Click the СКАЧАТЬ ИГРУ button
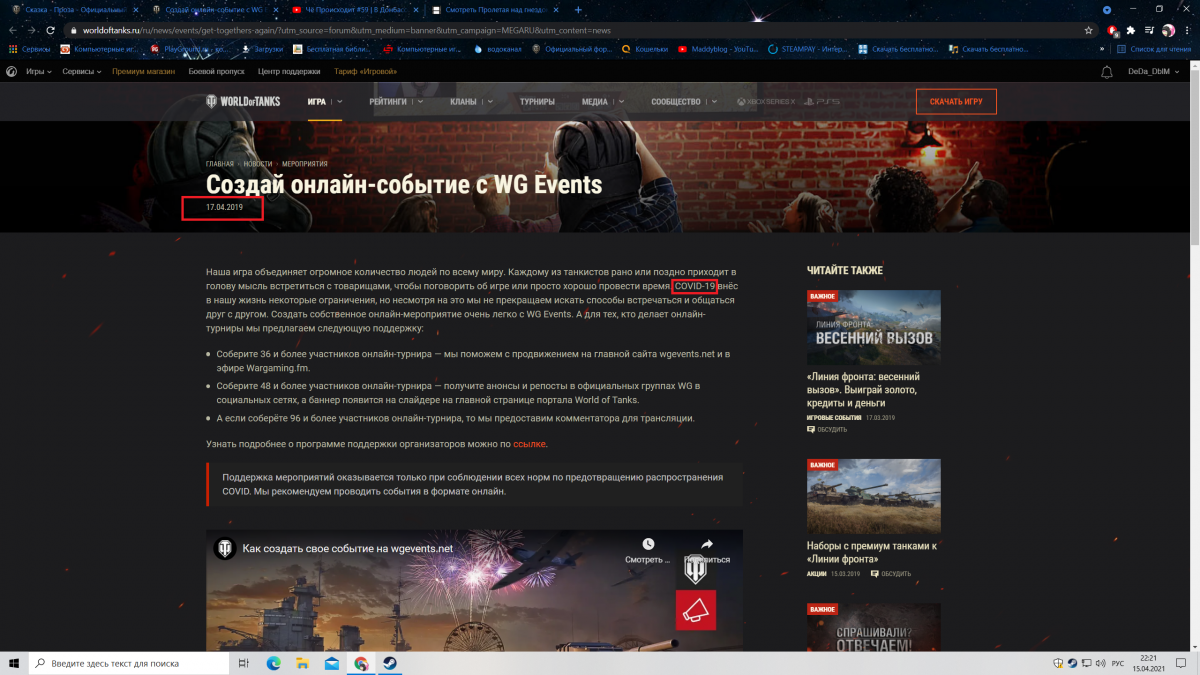This screenshot has width=1200, height=675. point(956,102)
